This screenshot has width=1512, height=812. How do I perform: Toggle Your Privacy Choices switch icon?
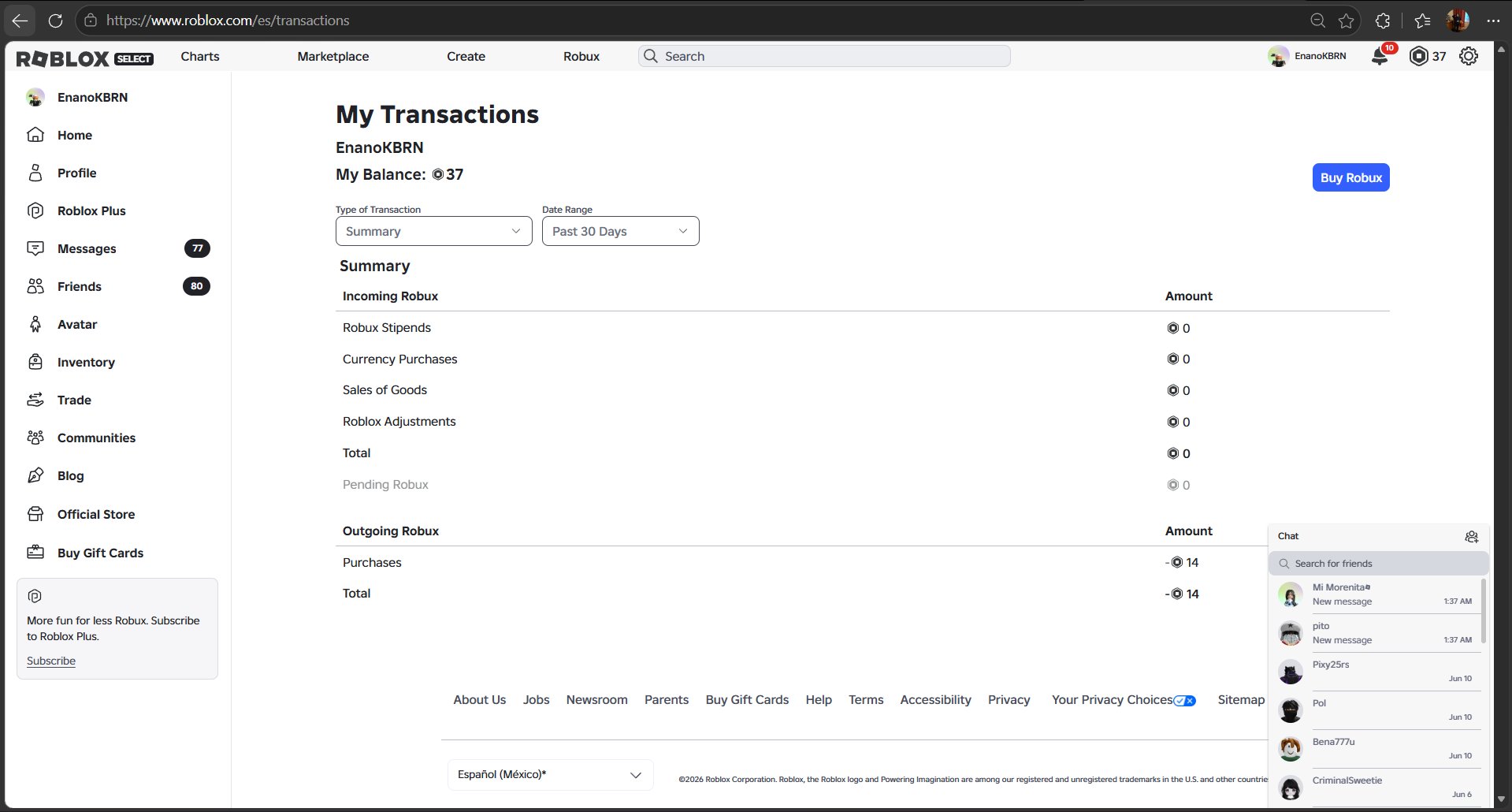(x=1184, y=700)
